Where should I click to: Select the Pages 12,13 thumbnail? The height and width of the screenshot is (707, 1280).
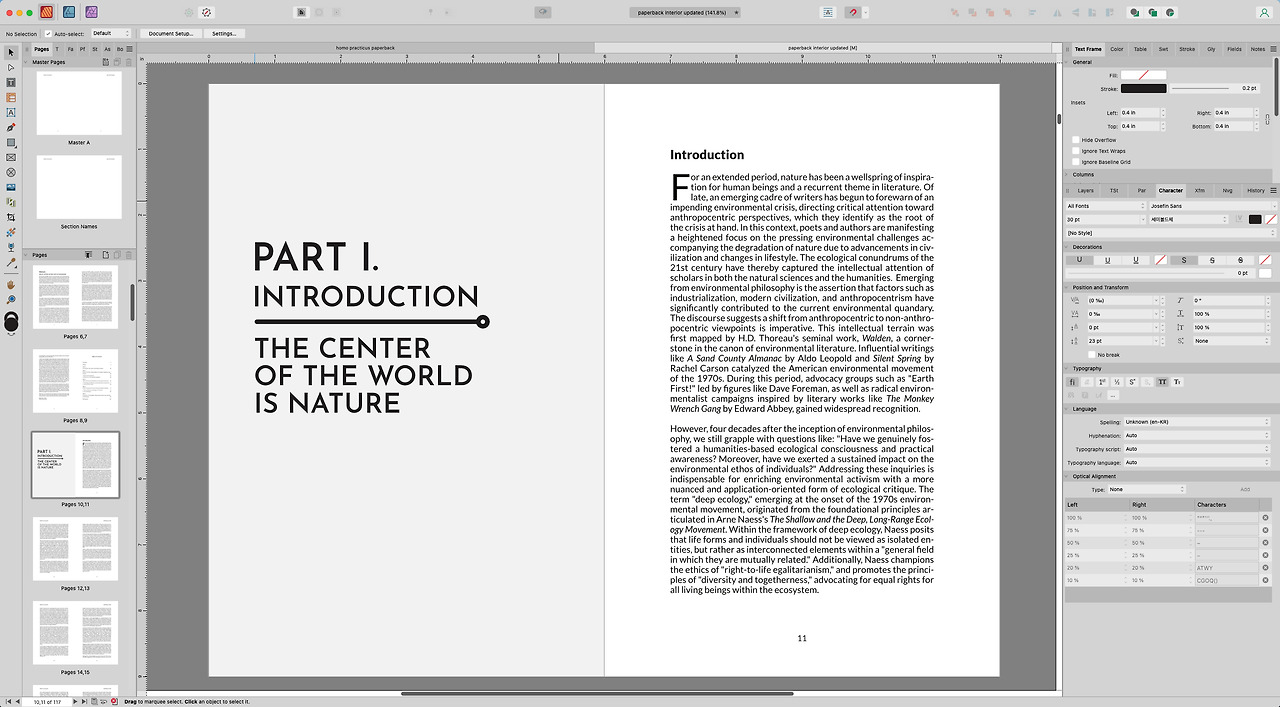pos(75,548)
